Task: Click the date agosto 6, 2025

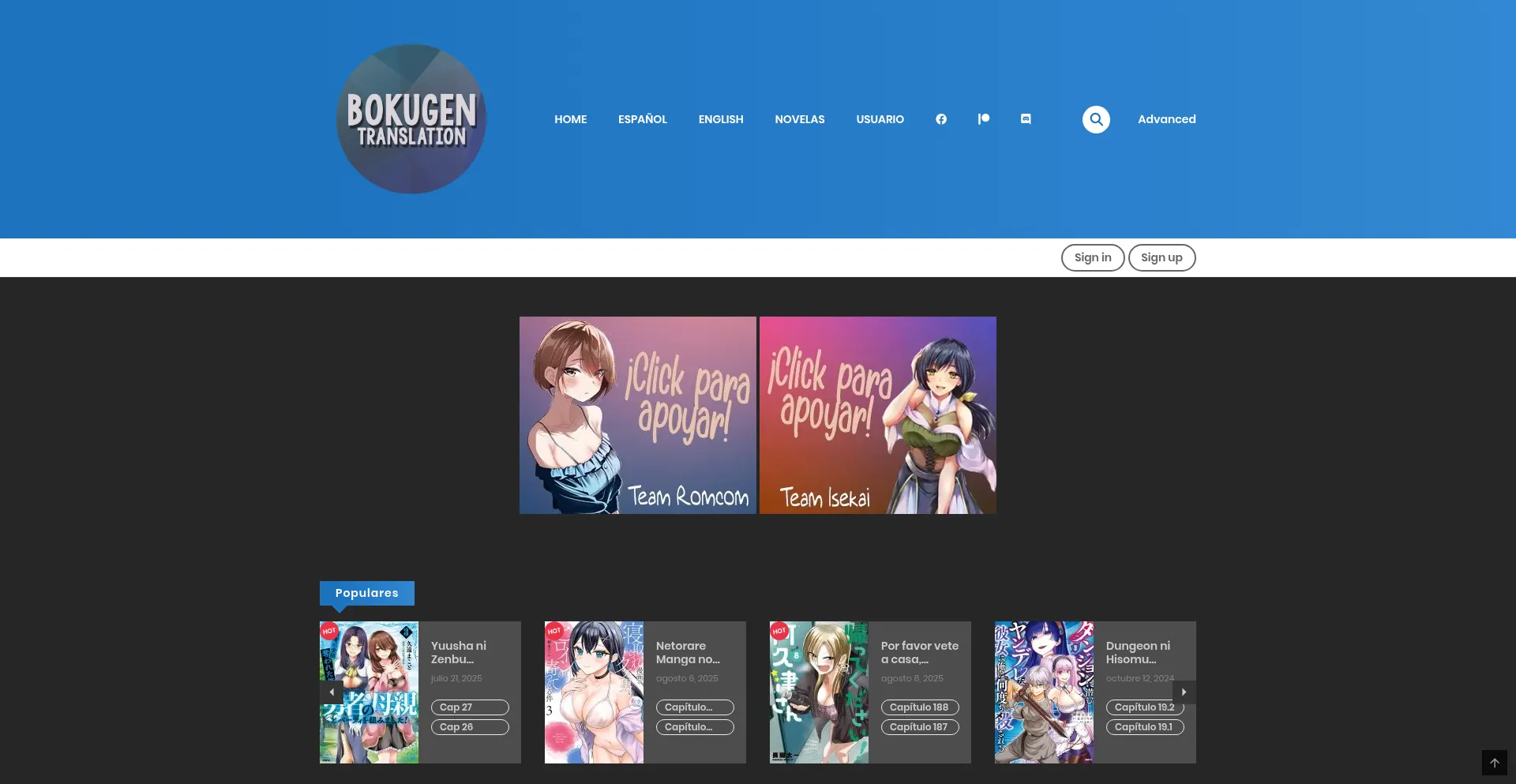Action: 687,678
